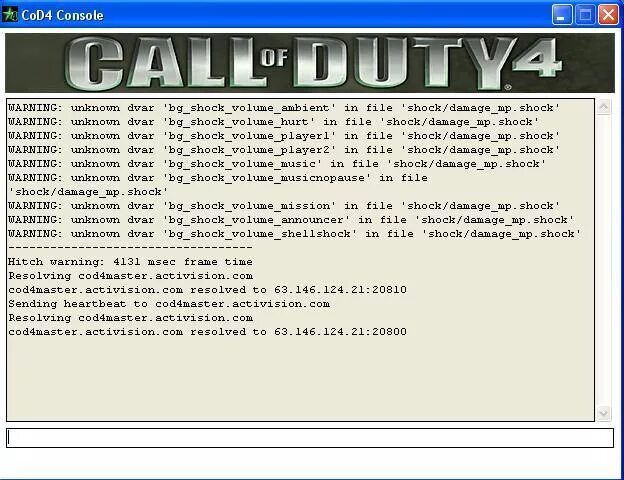The height and width of the screenshot is (480, 624).
Task: Click the Call of Duty 4 banner image
Action: point(310,63)
